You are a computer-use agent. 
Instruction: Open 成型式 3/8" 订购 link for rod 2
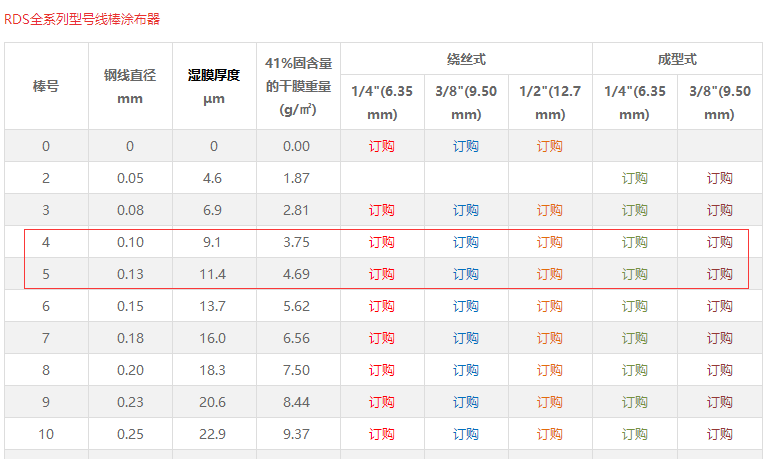(720, 178)
